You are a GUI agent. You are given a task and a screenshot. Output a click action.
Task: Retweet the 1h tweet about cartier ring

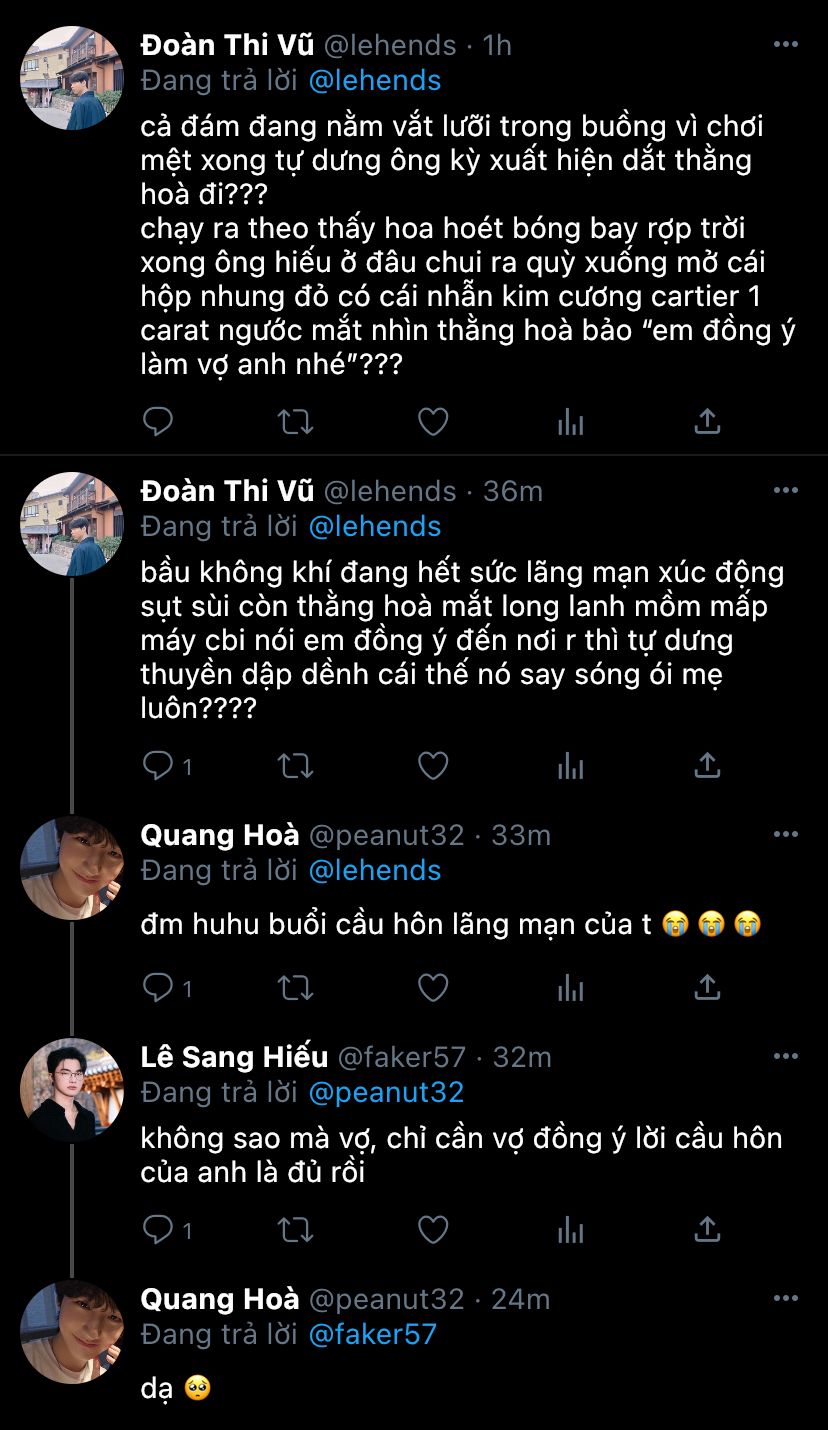[295, 422]
